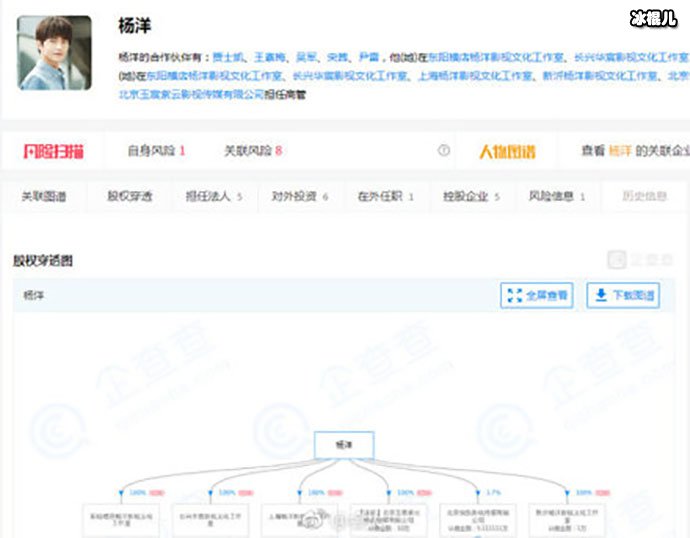View 自身风险 1 details
Image resolution: width=690 pixels, height=538 pixels.
(x=156, y=151)
